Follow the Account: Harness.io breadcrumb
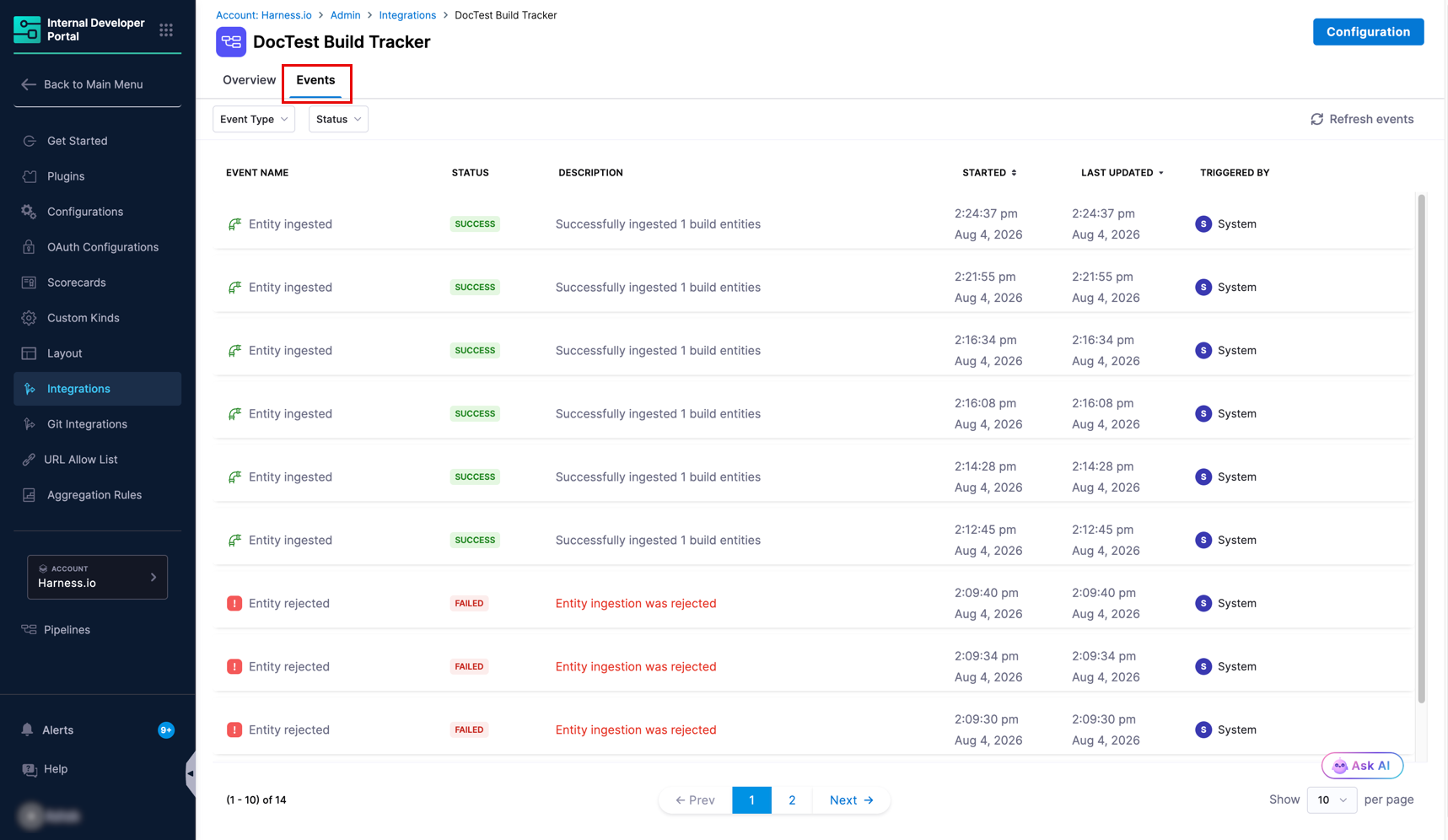 (x=263, y=15)
